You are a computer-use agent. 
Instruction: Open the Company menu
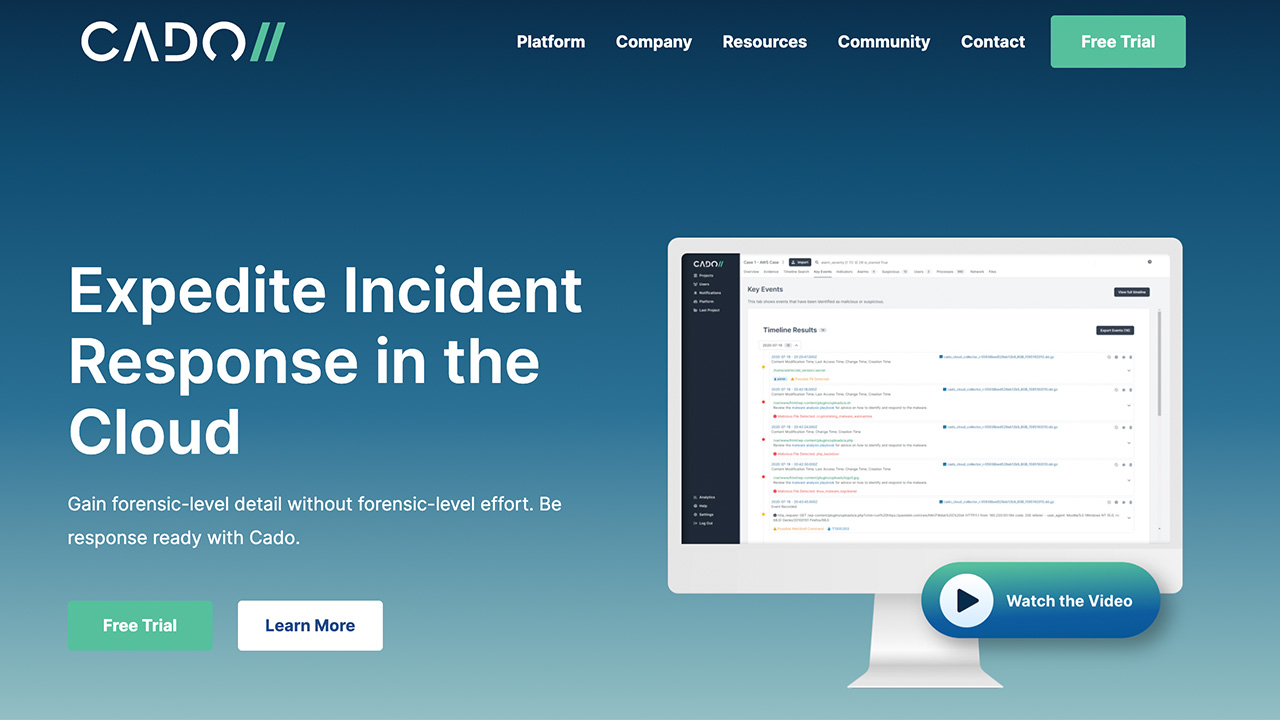[654, 42]
